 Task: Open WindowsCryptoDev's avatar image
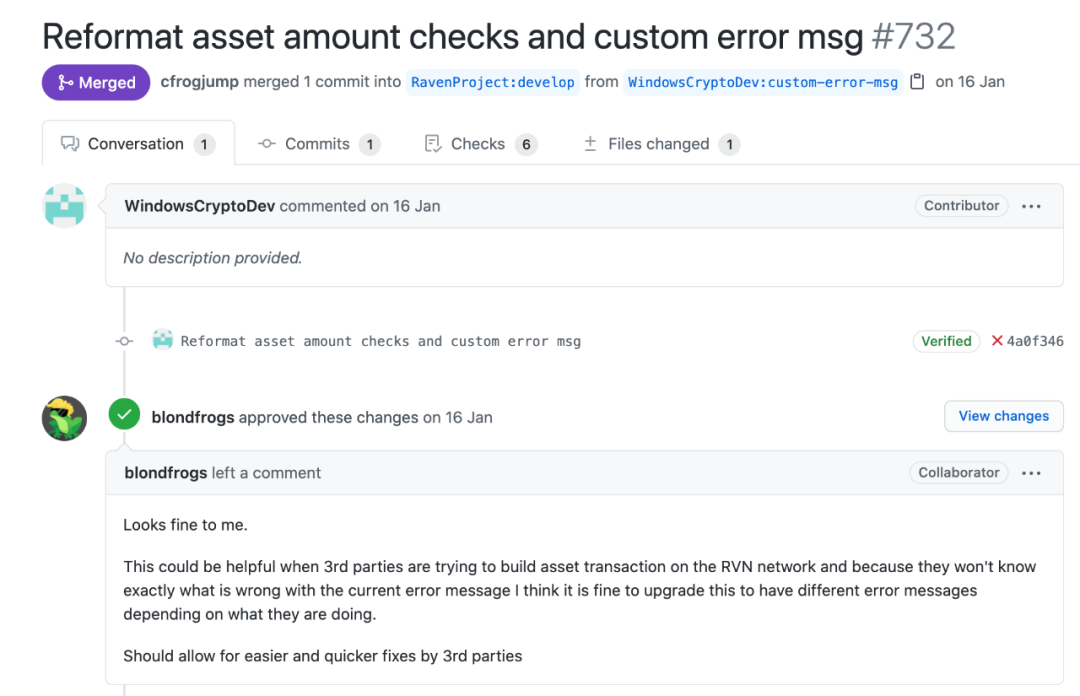pyautogui.click(x=64, y=205)
